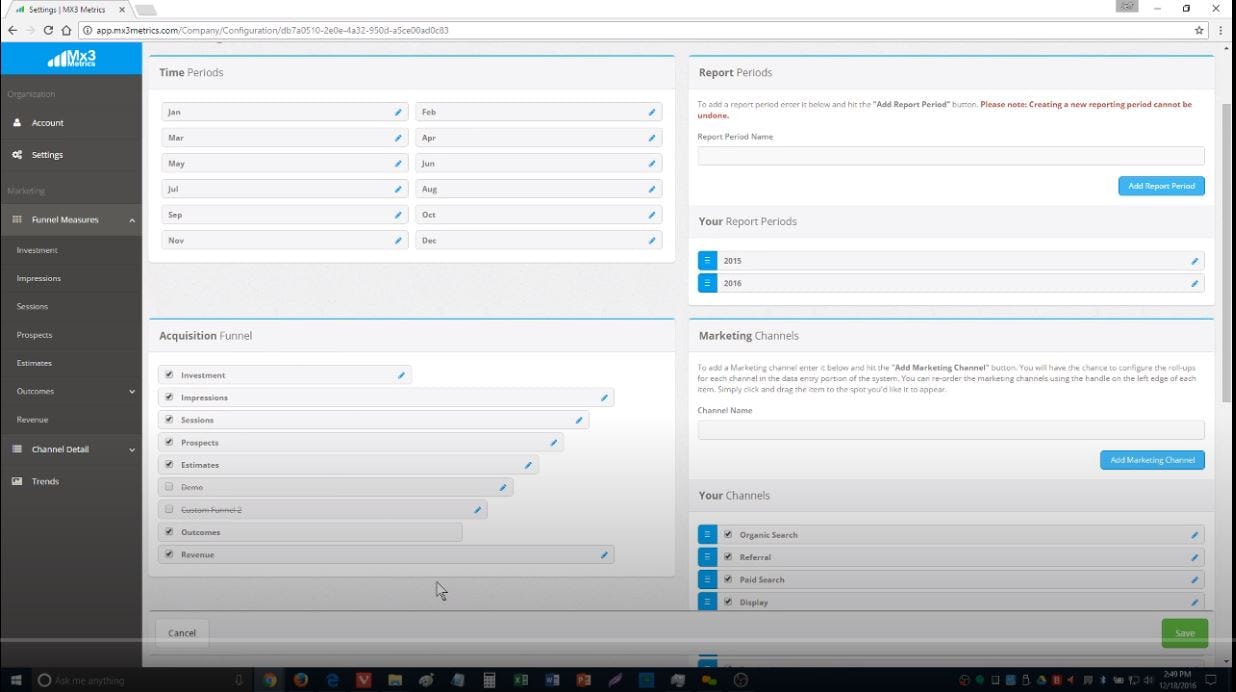
Task: Enable the Demo funnel stage
Action: click(x=168, y=487)
